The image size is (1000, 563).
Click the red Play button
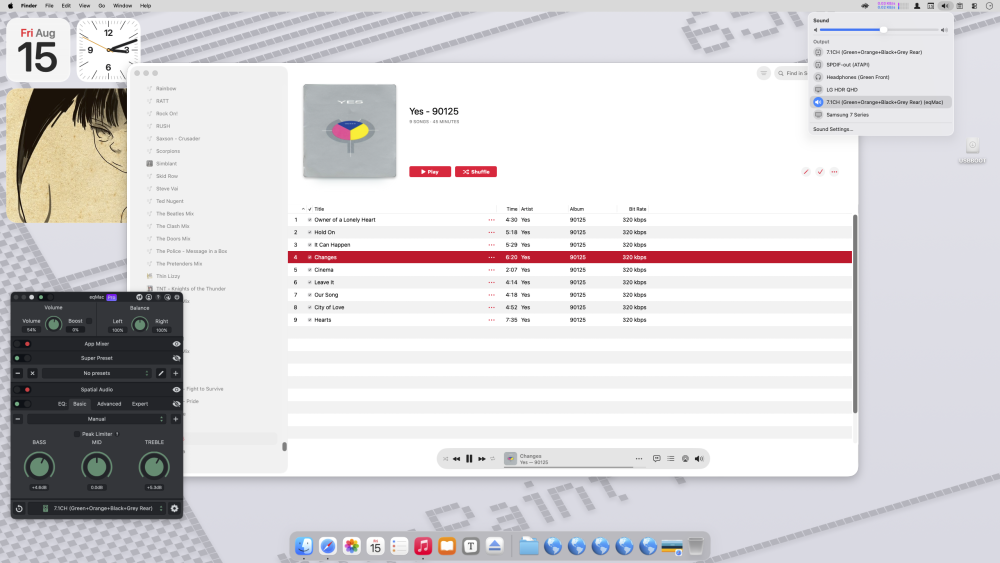(430, 172)
